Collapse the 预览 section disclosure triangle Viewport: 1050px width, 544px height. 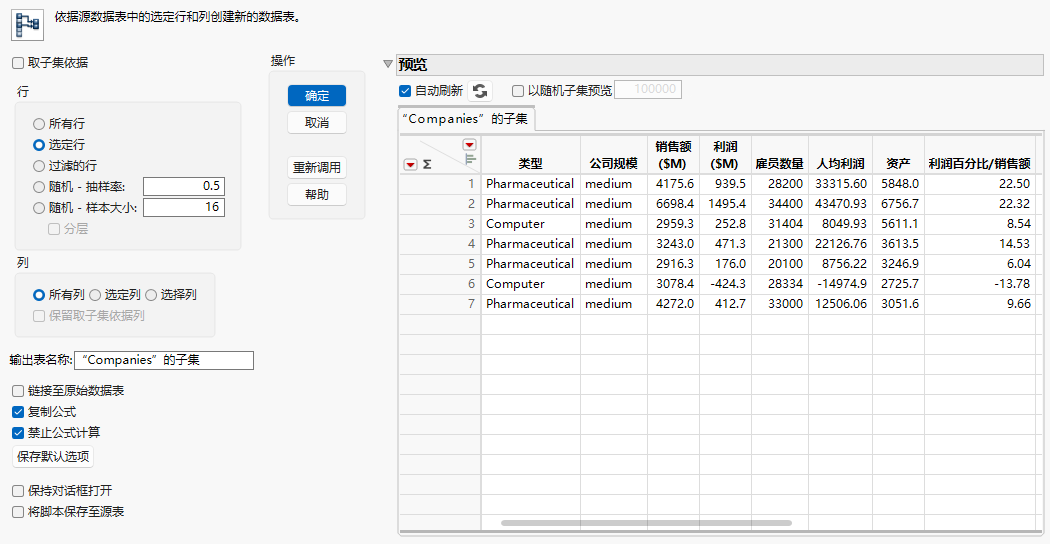(387, 64)
